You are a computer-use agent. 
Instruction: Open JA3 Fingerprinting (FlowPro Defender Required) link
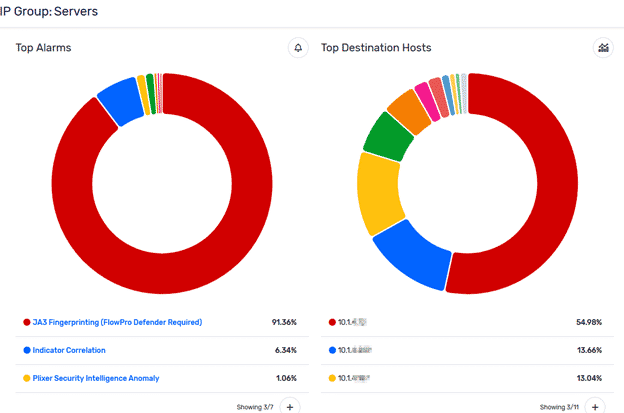tap(117, 322)
